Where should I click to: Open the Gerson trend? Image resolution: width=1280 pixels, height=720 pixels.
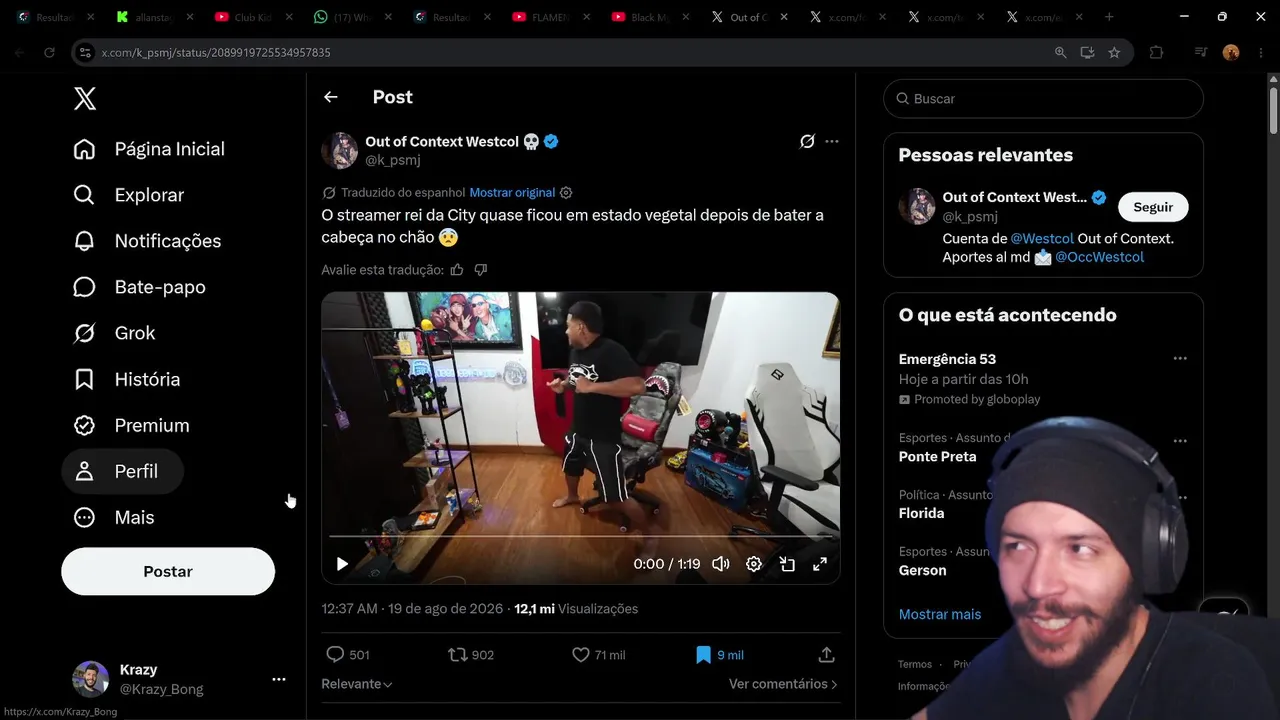click(x=922, y=570)
